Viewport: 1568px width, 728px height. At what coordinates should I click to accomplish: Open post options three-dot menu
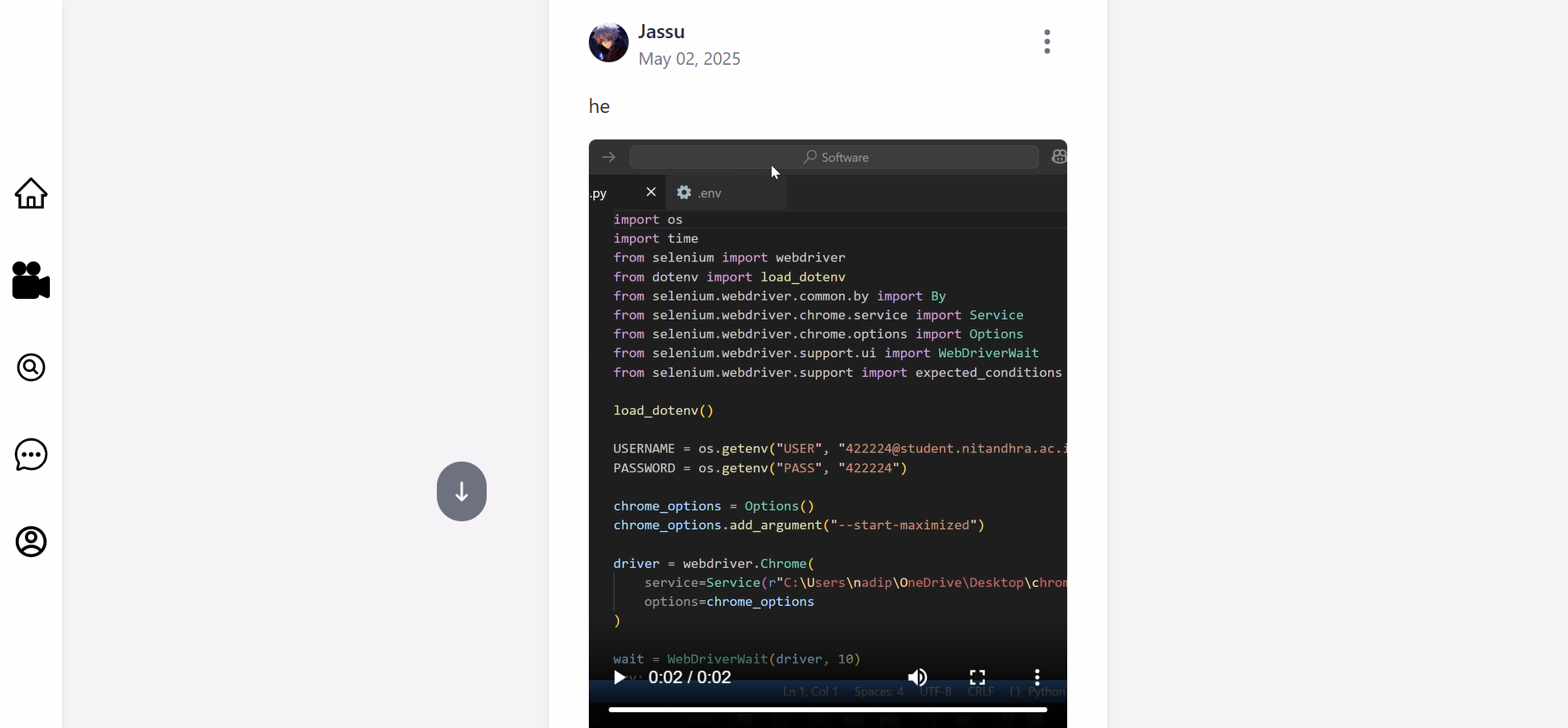click(x=1047, y=42)
